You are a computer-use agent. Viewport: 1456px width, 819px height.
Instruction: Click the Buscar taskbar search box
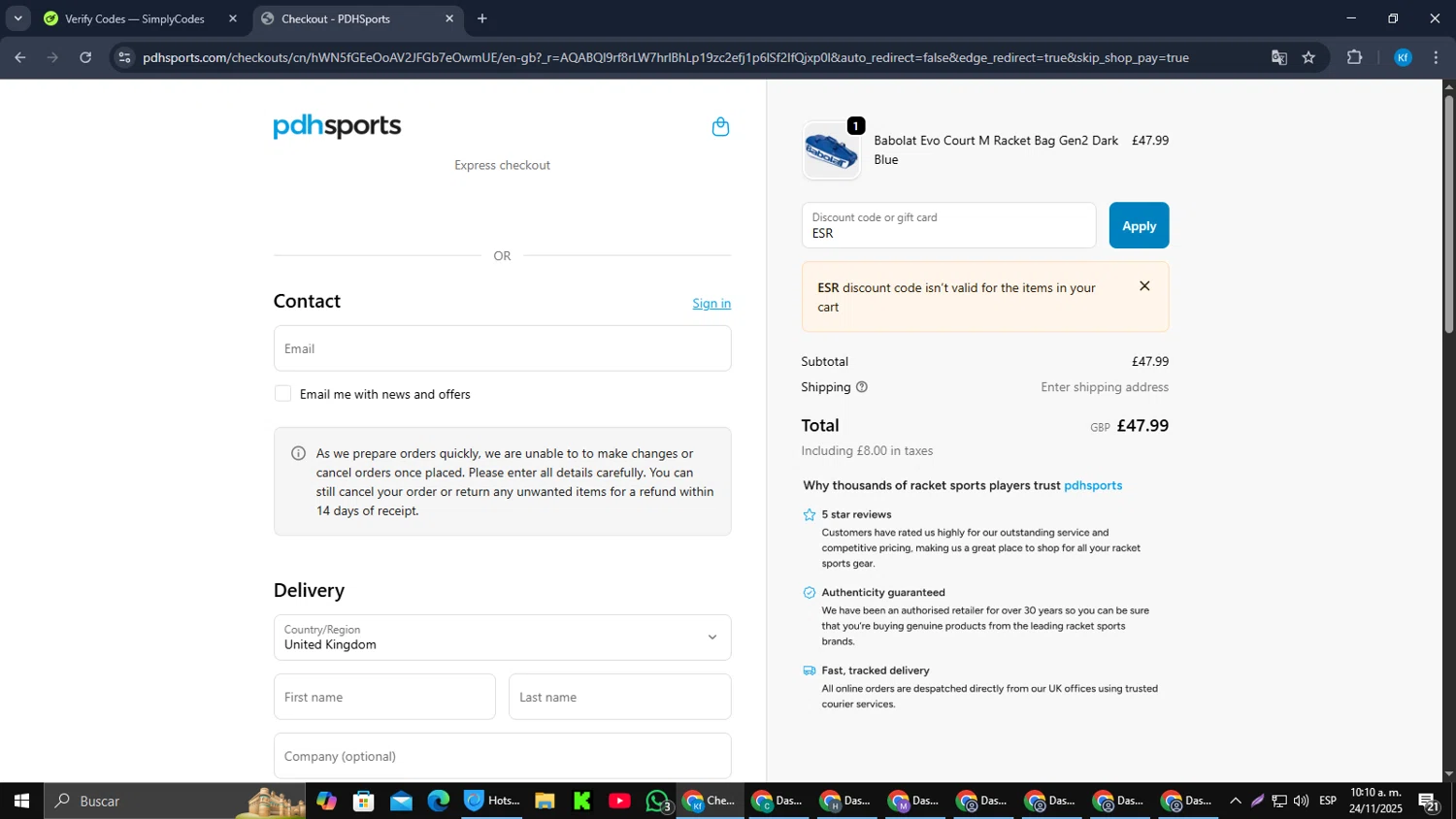(x=175, y=801)
